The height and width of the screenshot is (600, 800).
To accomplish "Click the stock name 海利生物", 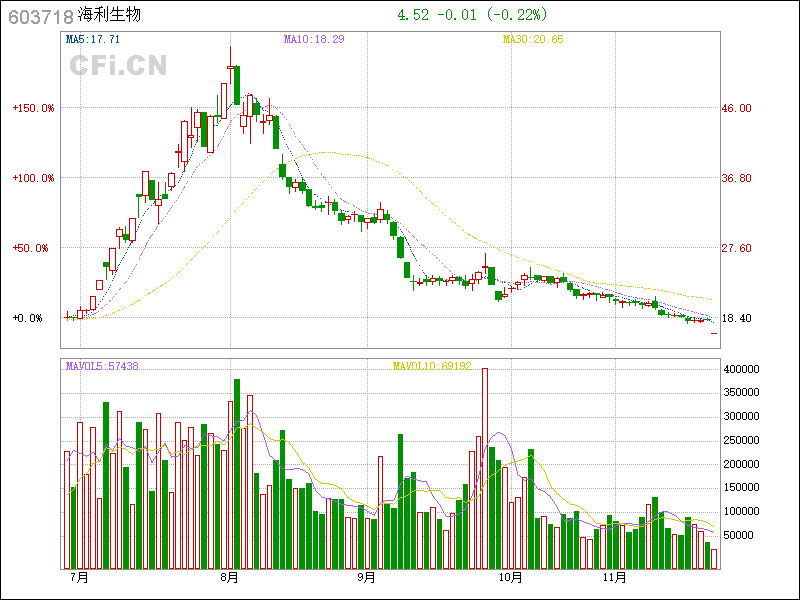I will tap(110, 16).
